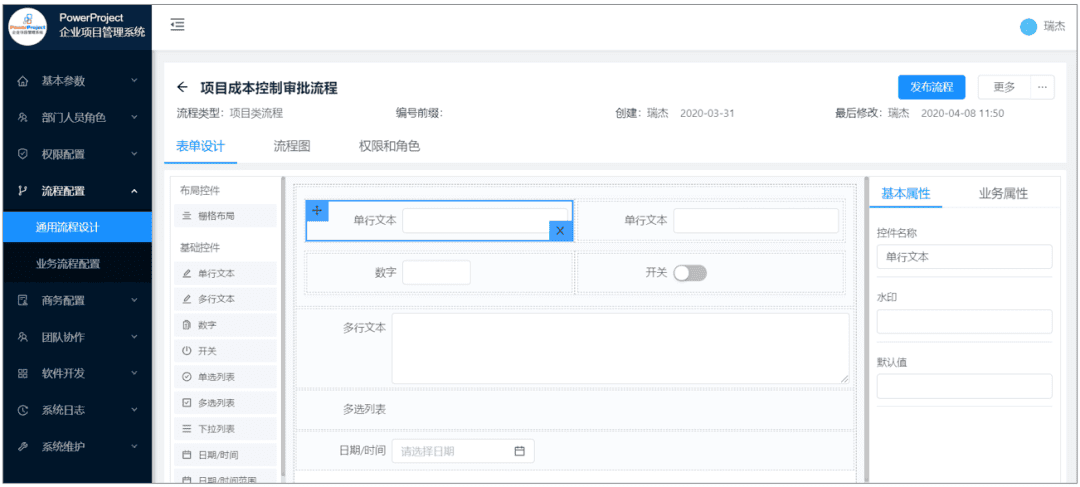Open 业务流程配置 in sidebar
Viewport: 1080px width, 487px height.
[76, 264]
